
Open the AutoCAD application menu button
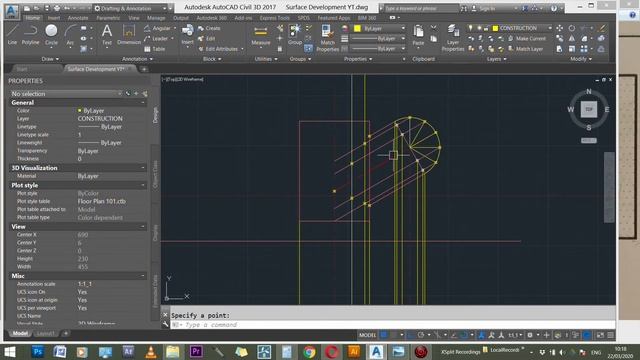tap(11, 11)
